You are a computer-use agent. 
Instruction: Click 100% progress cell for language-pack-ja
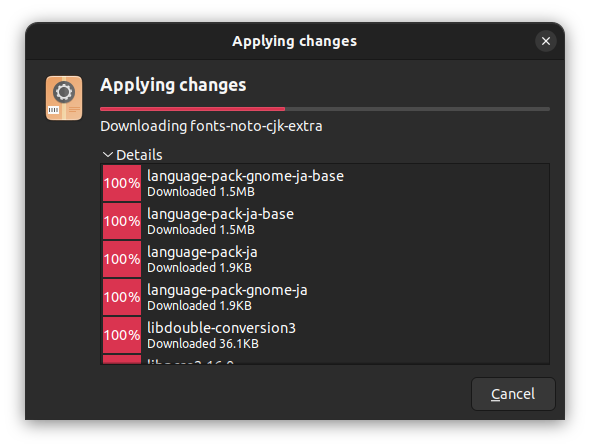click(122, 259)
